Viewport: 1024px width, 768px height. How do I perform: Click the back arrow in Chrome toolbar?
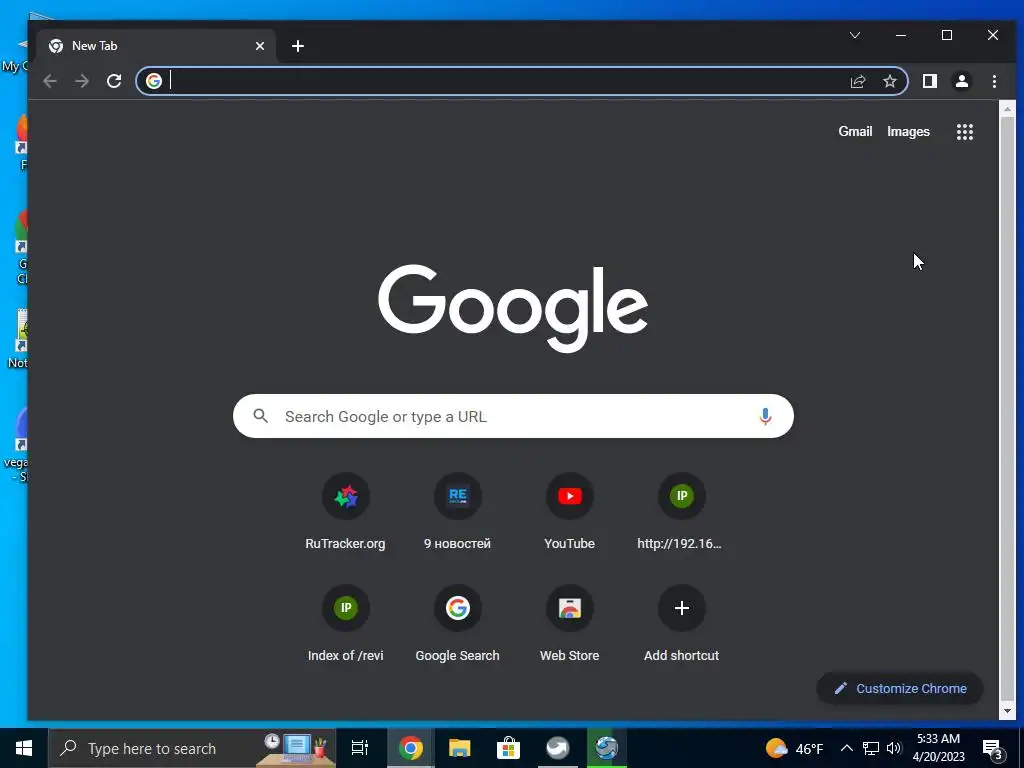tap(50, 81)
